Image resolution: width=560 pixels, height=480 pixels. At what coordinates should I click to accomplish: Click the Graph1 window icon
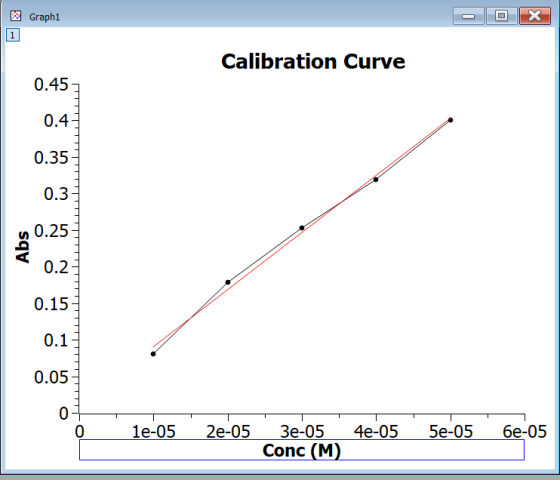coord(15,16)
